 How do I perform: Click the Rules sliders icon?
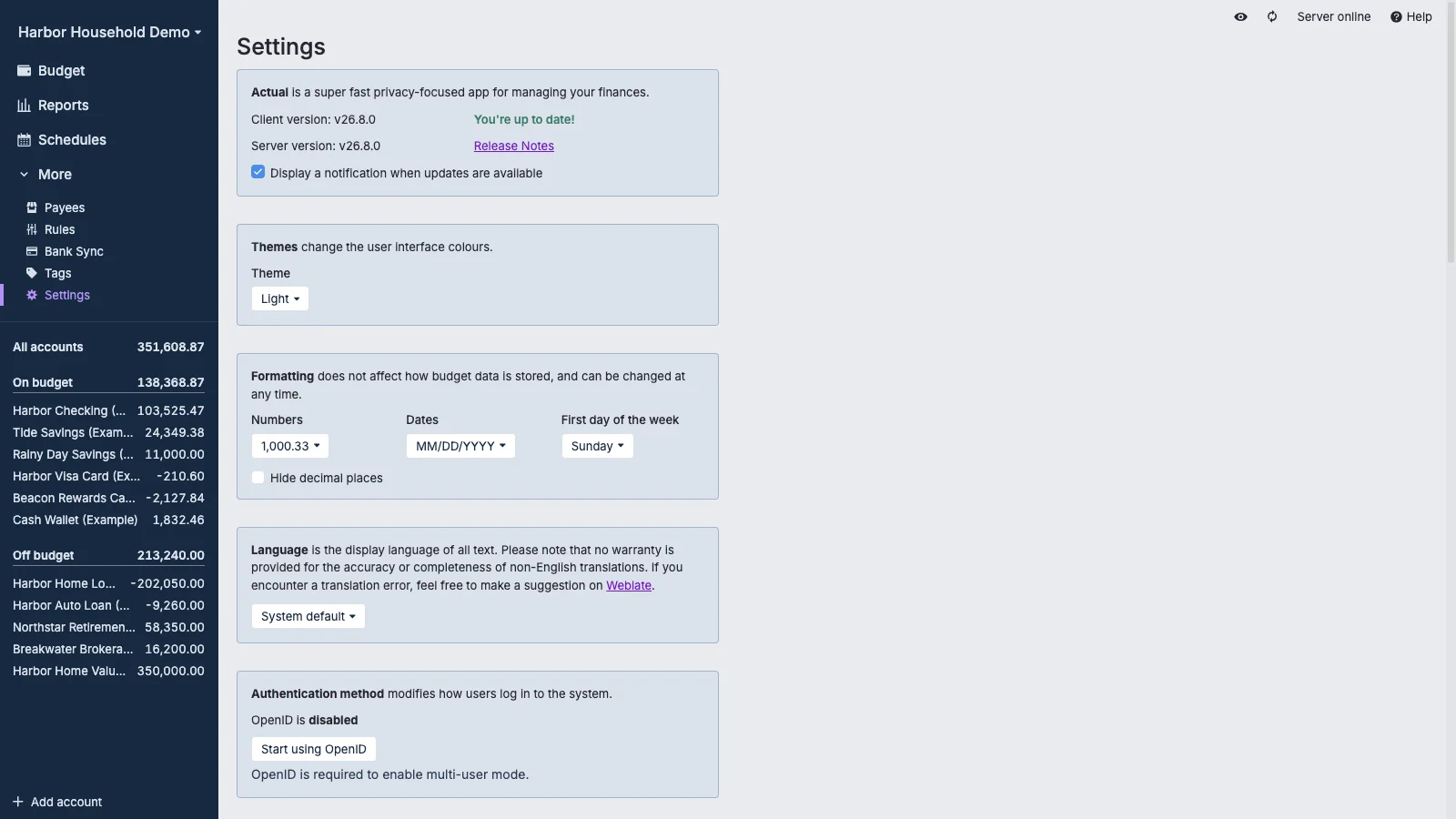pyautogui.click(x=32, y=229)
